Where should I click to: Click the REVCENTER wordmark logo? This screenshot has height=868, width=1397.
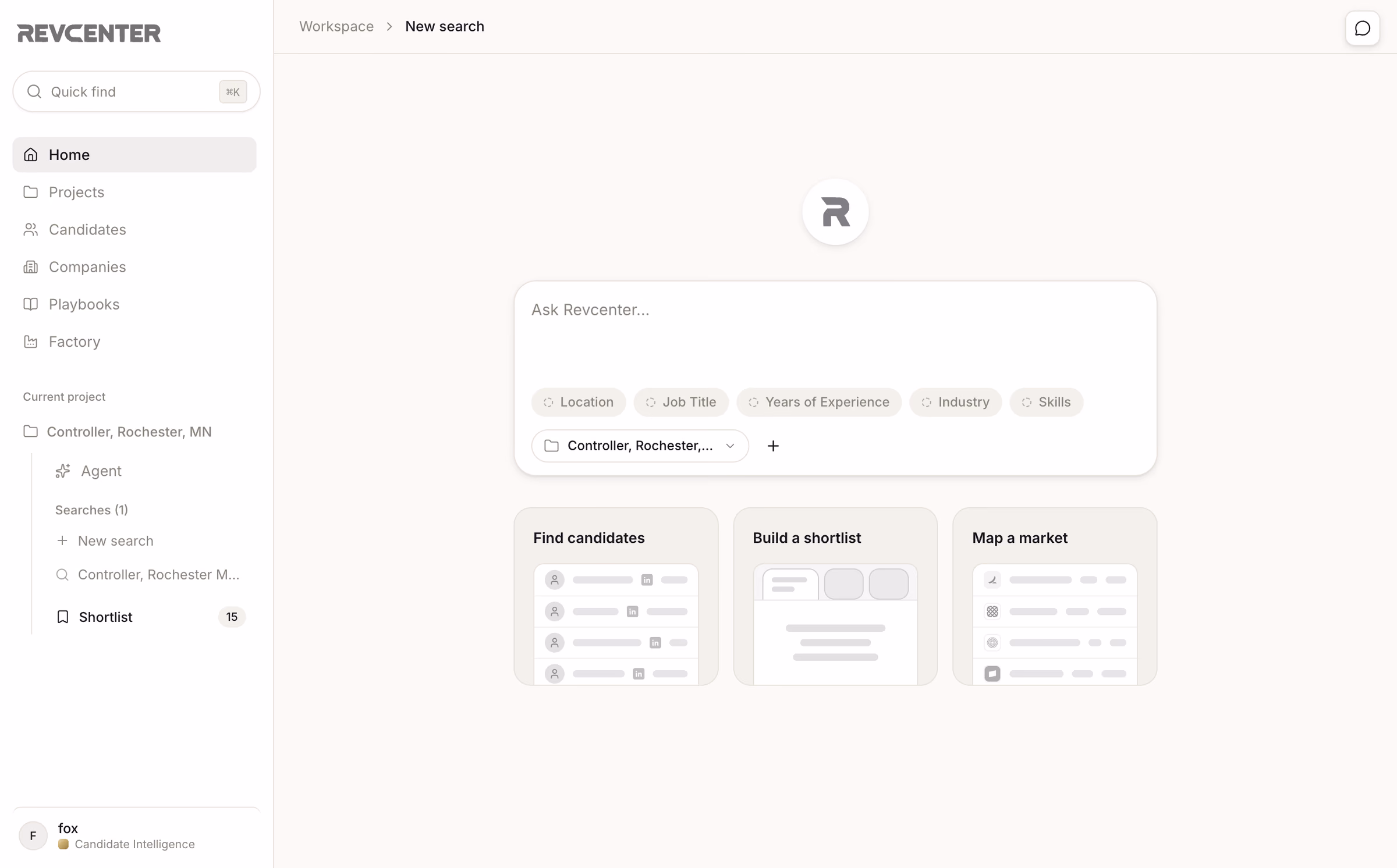(x=89, y=33)
